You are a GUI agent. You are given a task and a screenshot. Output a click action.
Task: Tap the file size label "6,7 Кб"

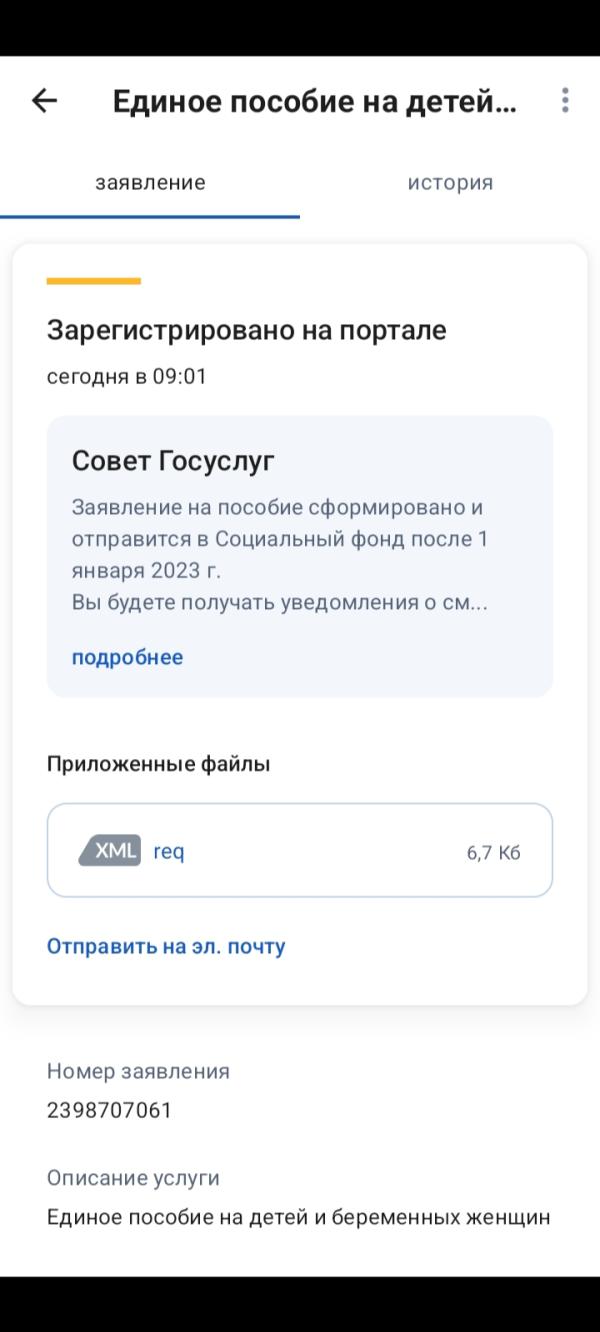(497, 852)
